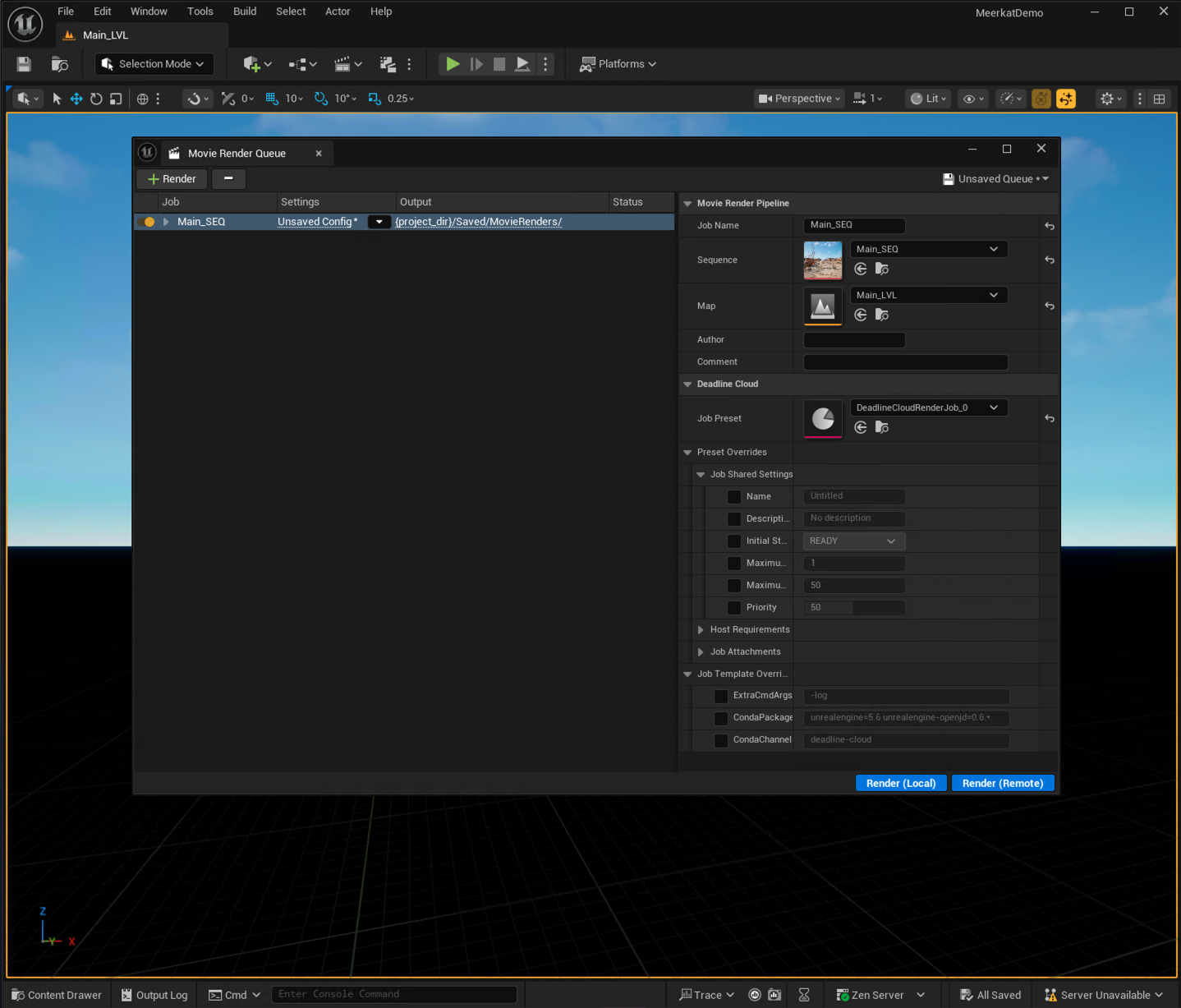1181x1008 pixels.
Task: Enable the Priority override checkbox
Action: pos(733,607)
